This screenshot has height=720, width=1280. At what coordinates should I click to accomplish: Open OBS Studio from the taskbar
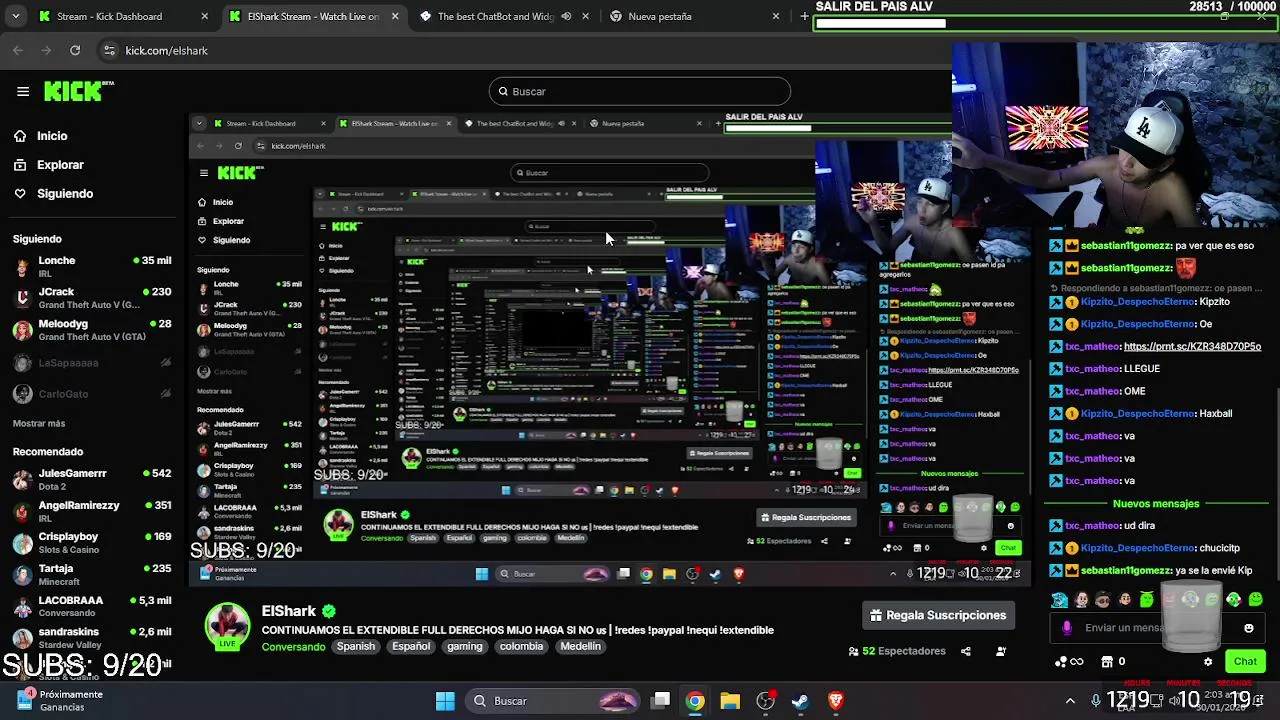tap(765, 701)
